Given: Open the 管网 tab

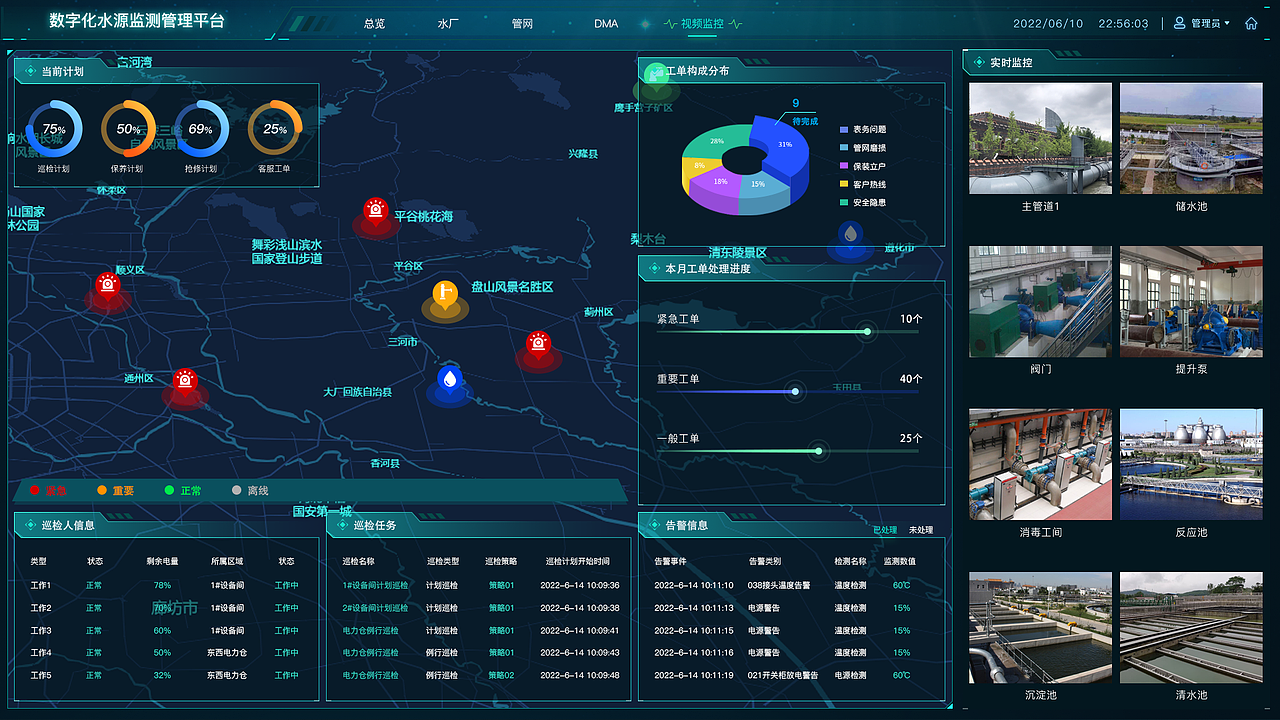Looking at the screenshot, I should [522, 23].
